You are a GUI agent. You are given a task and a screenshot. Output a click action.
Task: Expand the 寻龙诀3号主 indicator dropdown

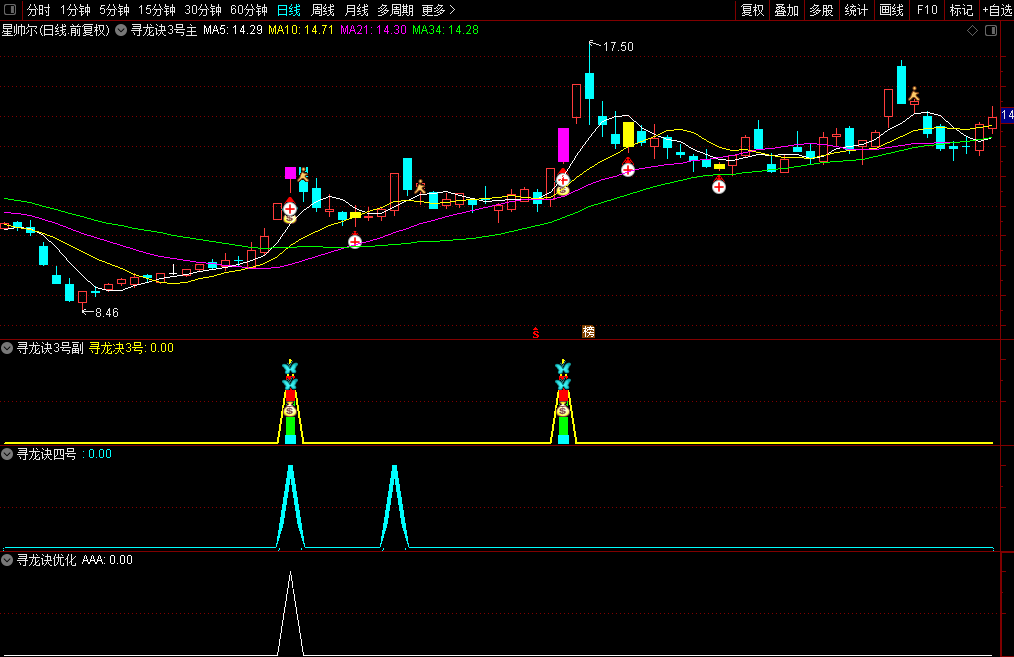pyautogui.click(x=121, y=30)
